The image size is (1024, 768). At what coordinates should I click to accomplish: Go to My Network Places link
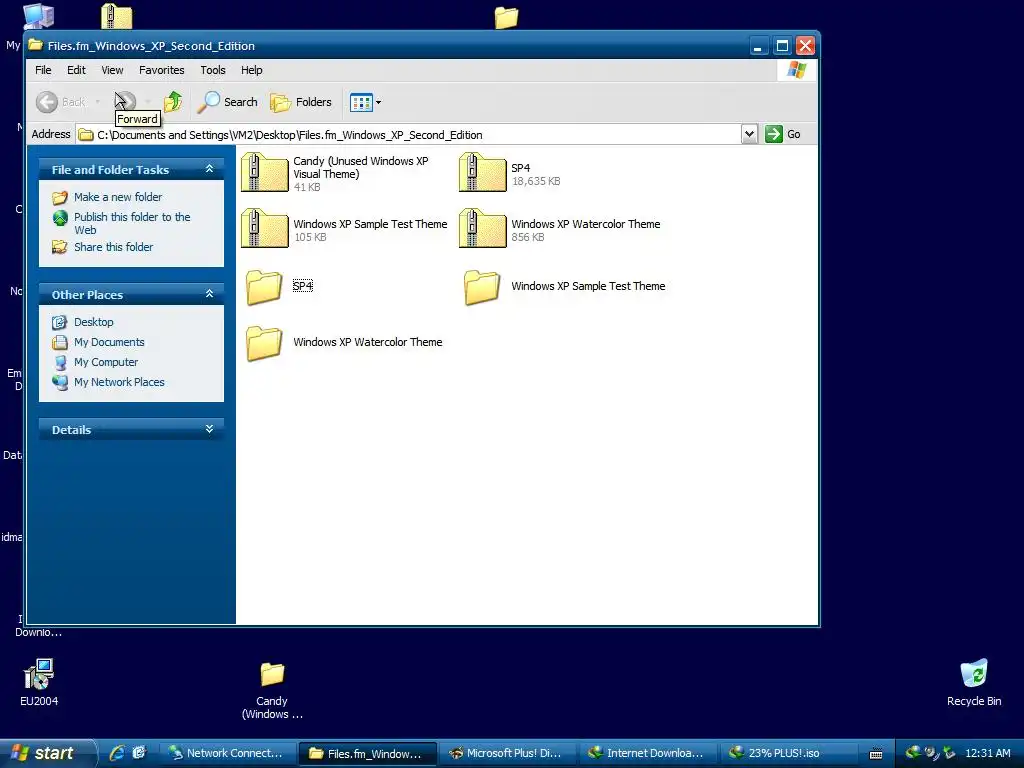(119, 382)
